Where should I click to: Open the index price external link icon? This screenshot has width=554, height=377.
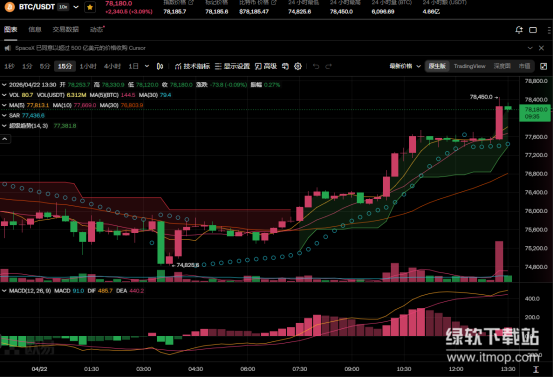coord(191,2)
